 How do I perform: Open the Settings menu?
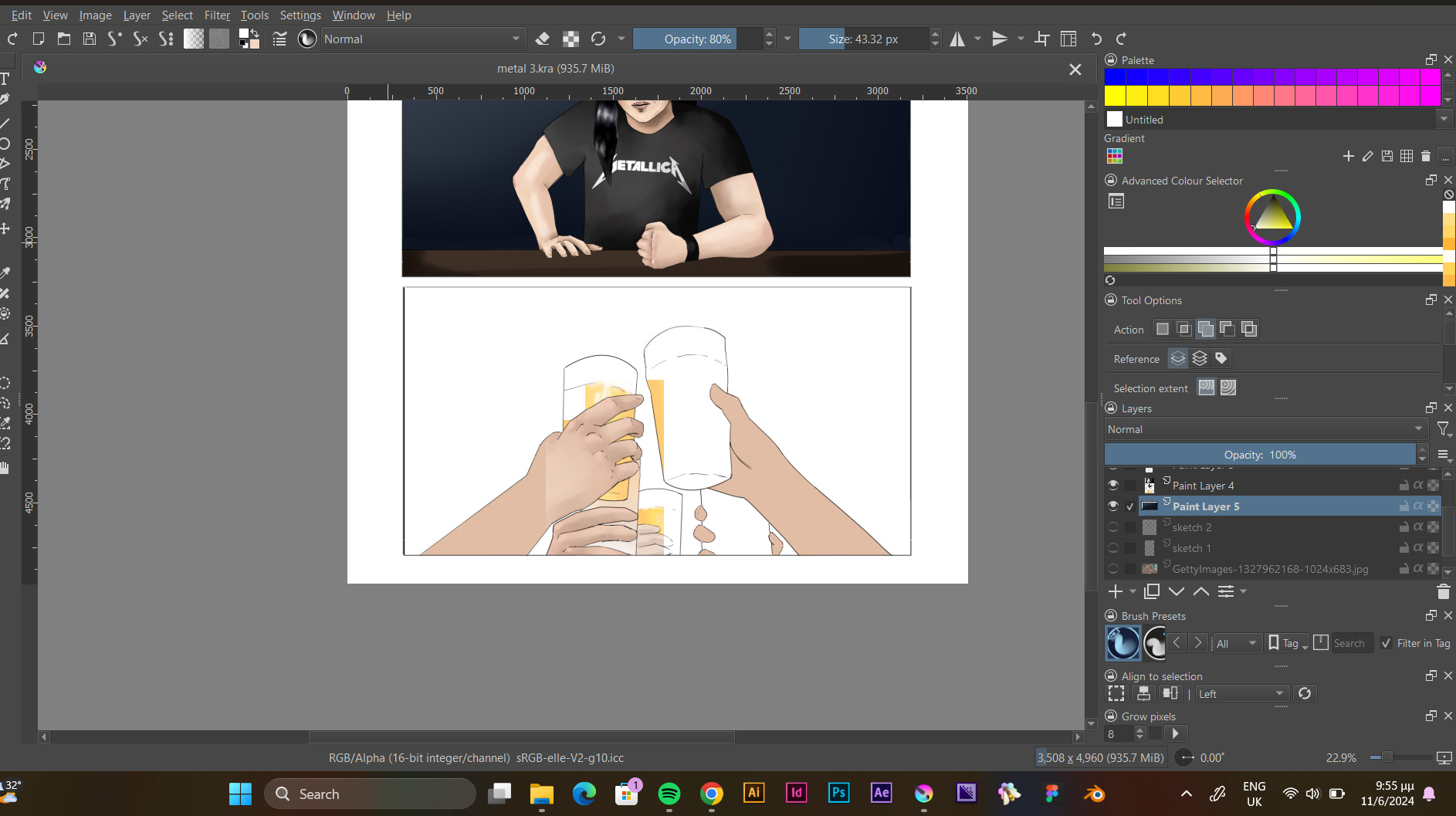(x=300, y=15)
